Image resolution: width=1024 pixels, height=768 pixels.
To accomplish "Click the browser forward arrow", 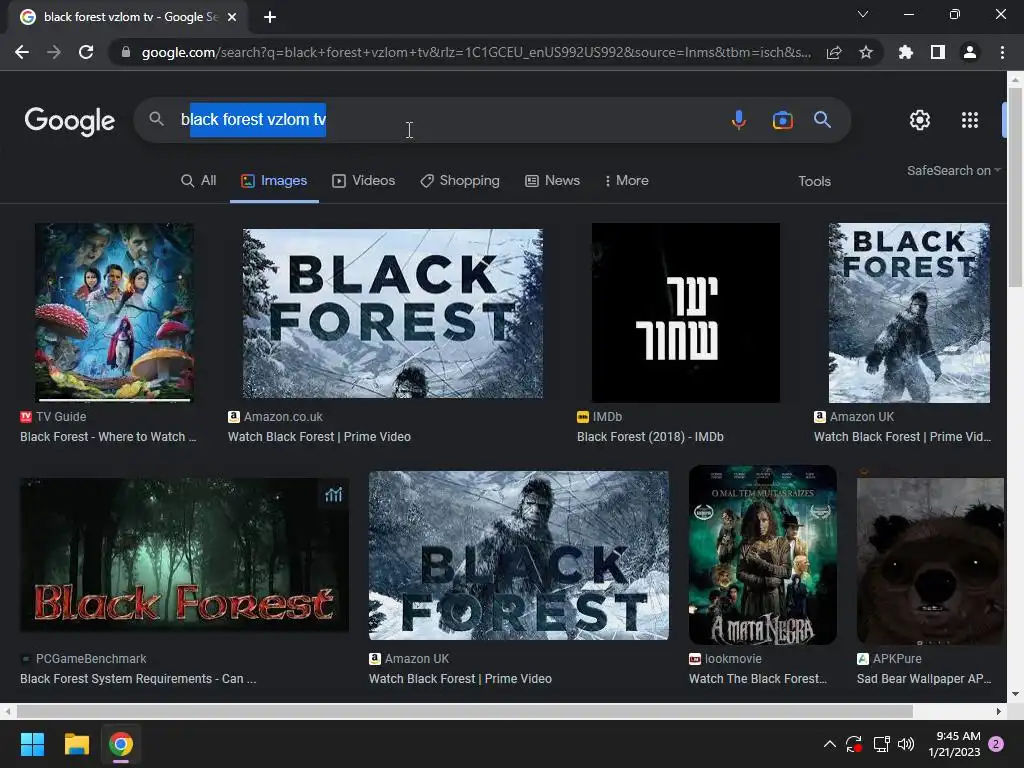I will 54,52.
